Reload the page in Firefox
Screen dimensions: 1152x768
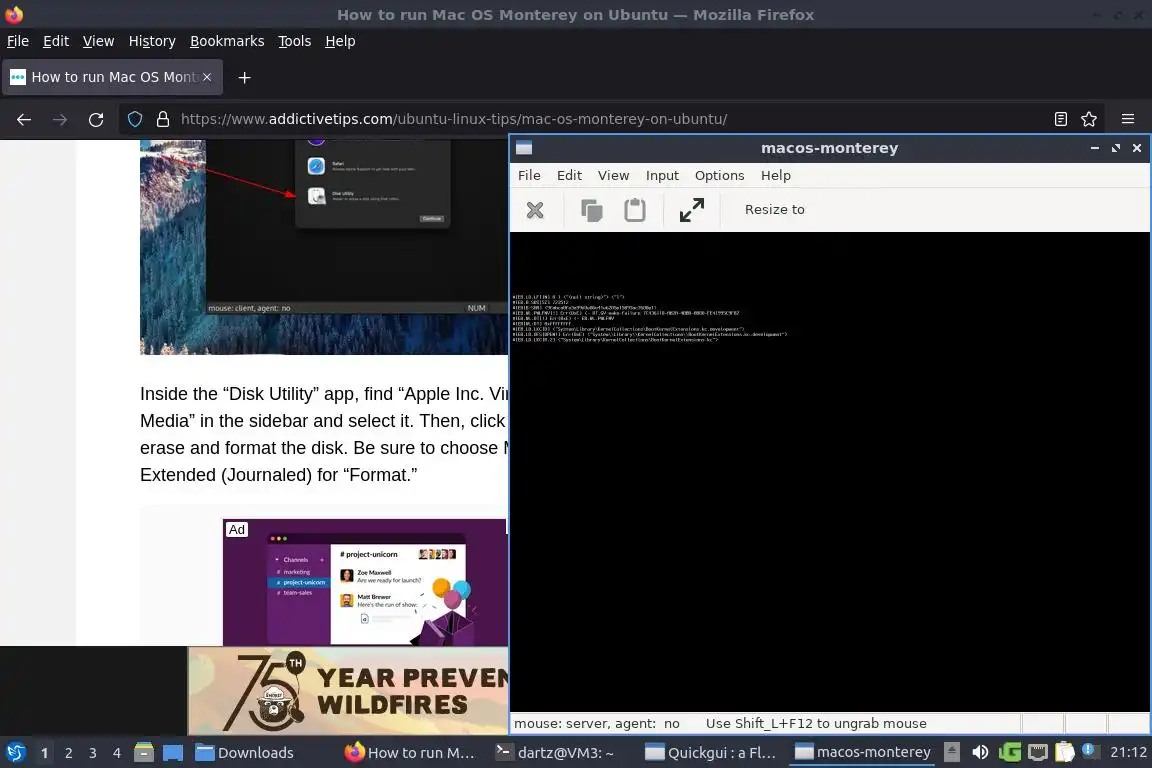tap(96, 119)
